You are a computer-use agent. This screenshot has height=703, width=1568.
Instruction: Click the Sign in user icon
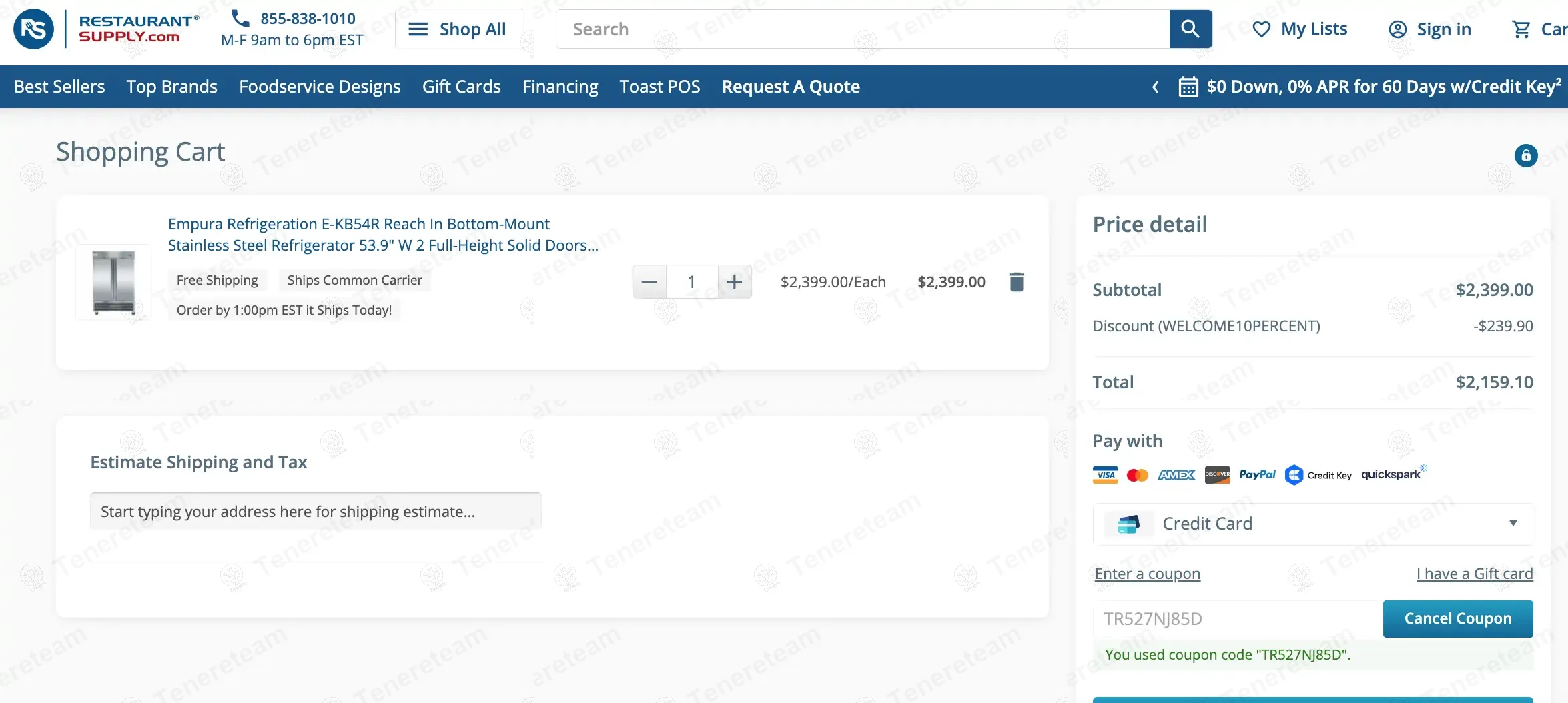tap(1397, 29)
